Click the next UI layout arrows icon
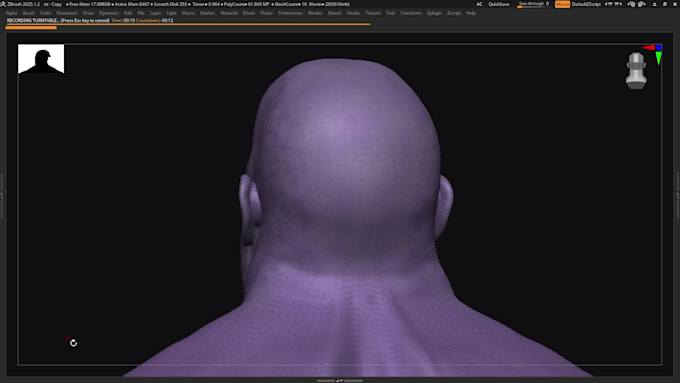Screen dimensions: 680x383 (x=618, y=4)
